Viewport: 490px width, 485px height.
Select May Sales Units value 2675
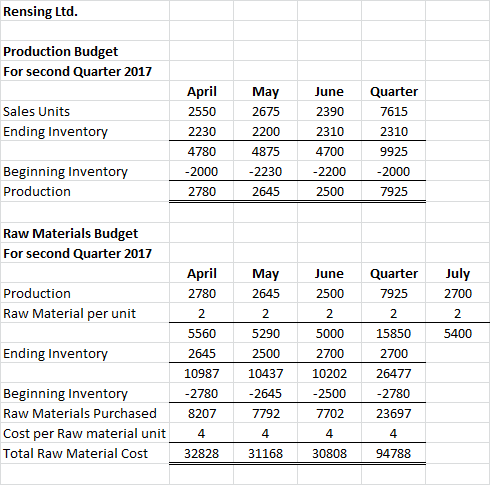click(266, 112)
